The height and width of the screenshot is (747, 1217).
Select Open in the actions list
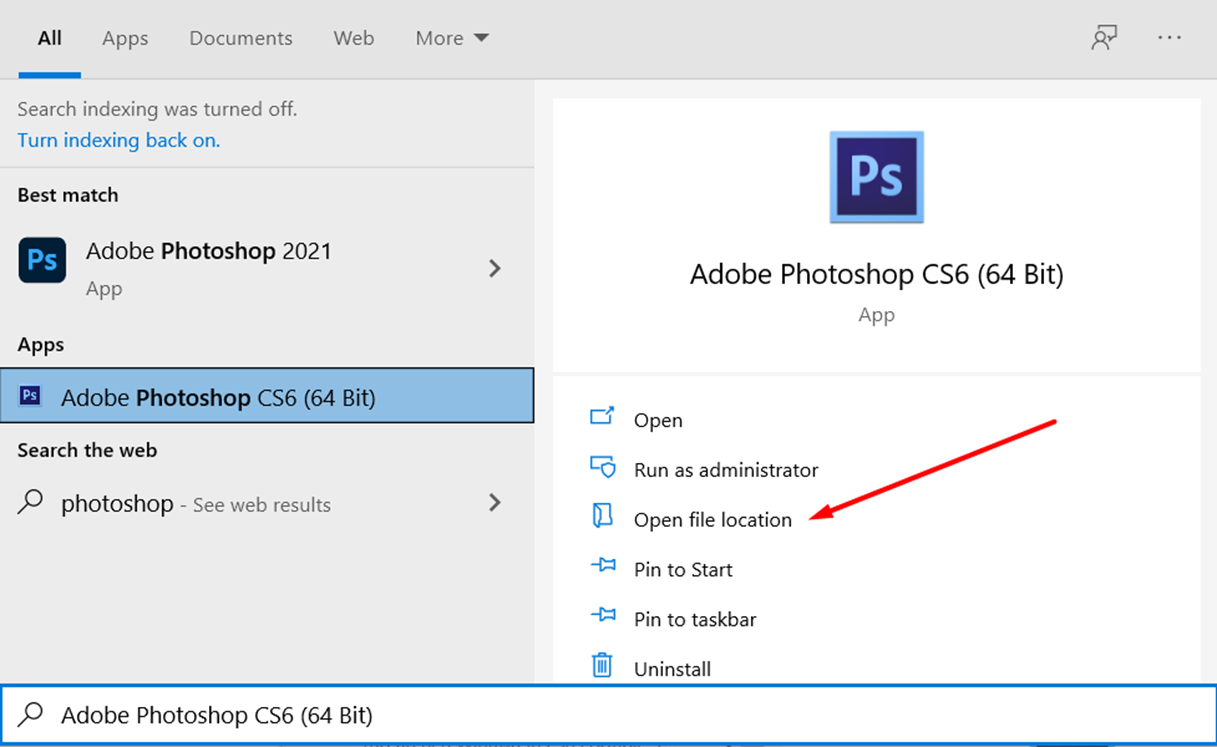point(658,420)
